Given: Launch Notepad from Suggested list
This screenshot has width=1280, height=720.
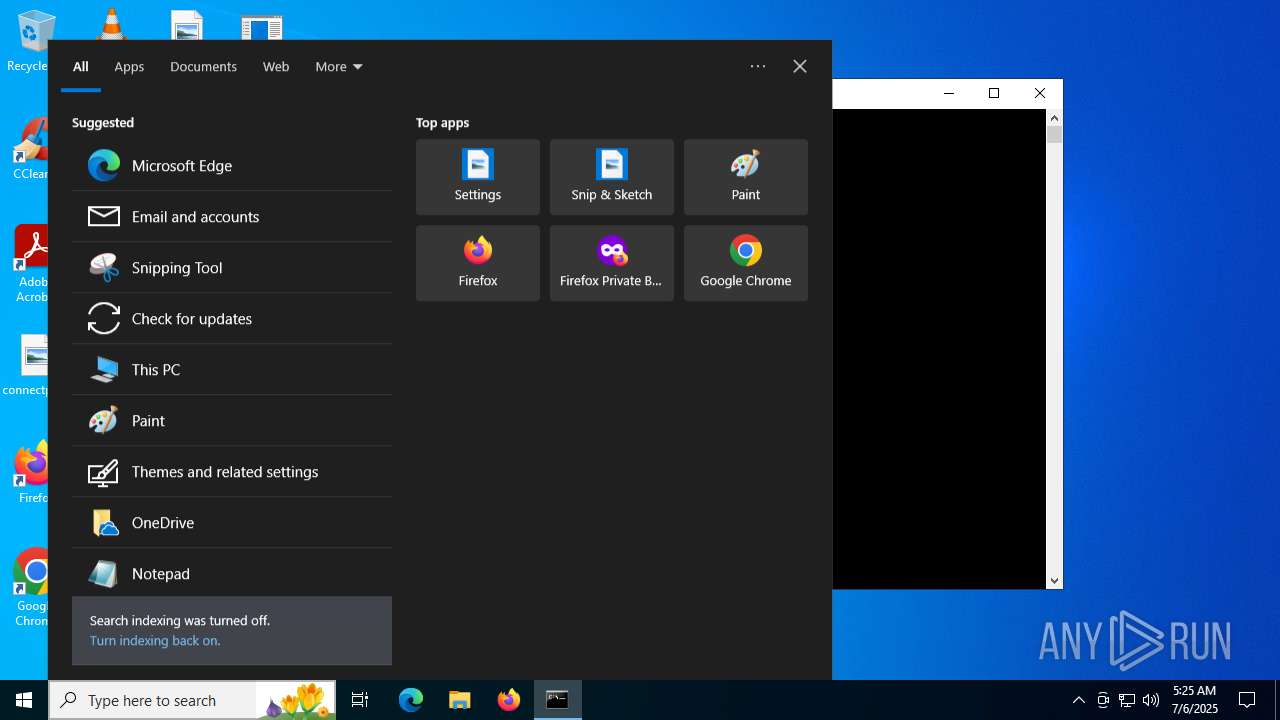Looking at the screenshot, I should coord(232,574).
